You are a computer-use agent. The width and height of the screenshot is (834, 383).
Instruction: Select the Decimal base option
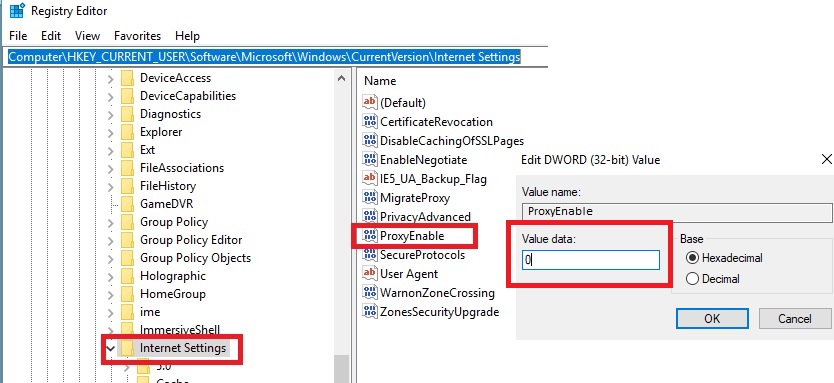(692, 279)
